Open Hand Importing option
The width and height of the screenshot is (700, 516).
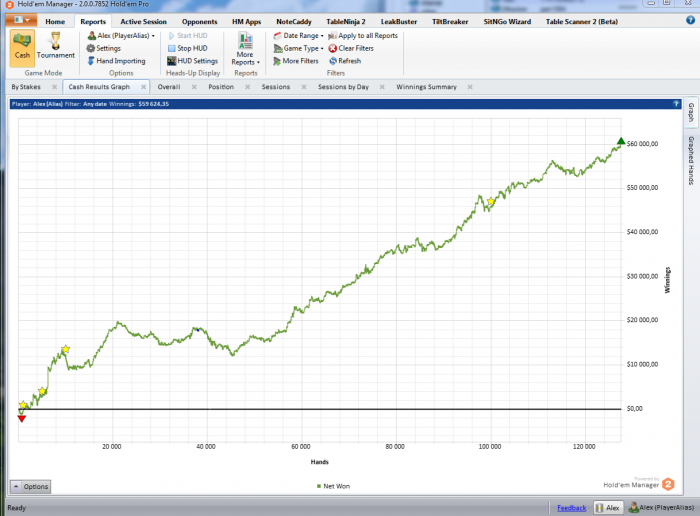pyautogui.click(x=116, y=61)
